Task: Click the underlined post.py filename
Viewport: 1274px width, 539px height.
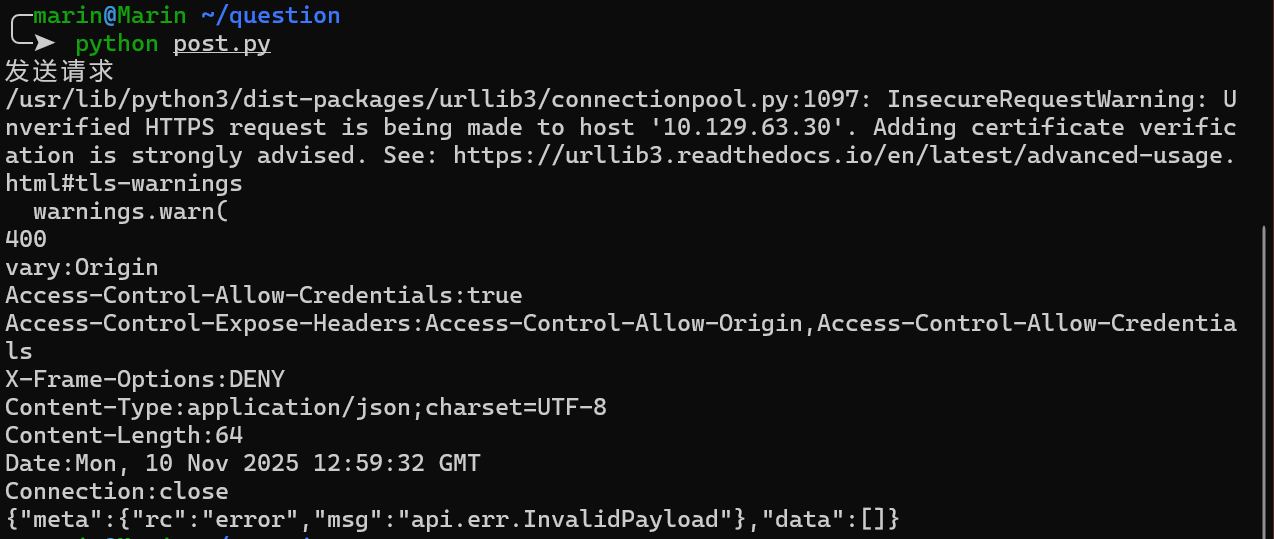Action: click(222, 44)
